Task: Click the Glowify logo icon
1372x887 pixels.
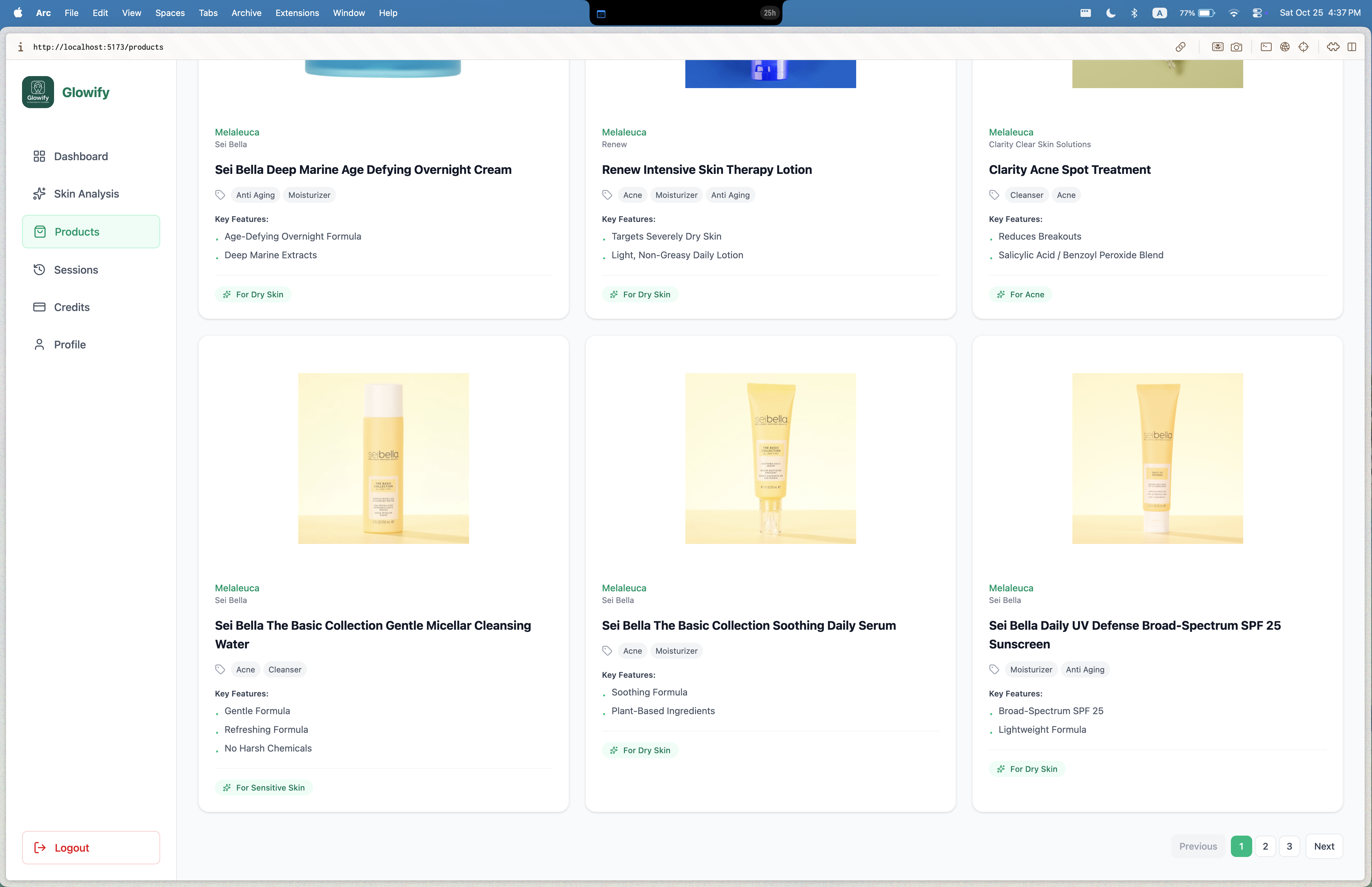Action: tap(38, 92)
